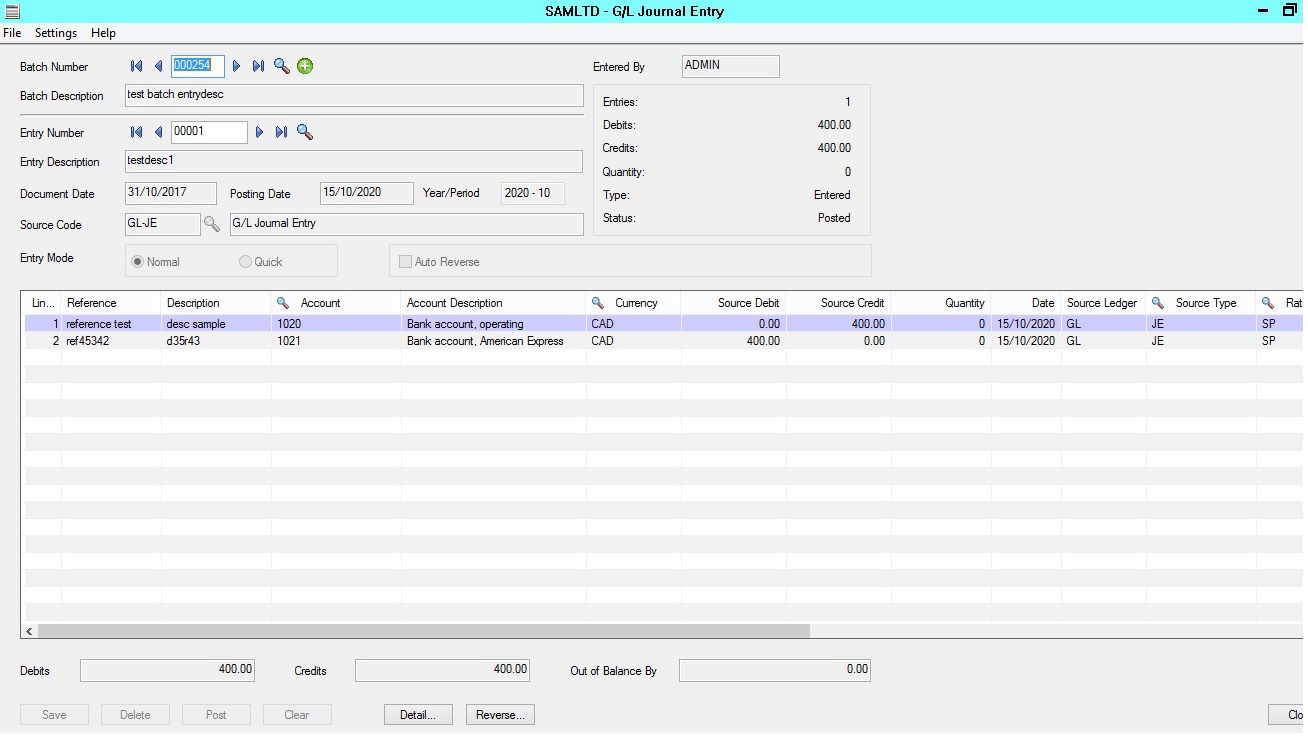Image resolution: width=1308 pixels, height=739 pixels.
Task: Click 'Bank account, American Express' cell
Action: (x=494, y=341)
